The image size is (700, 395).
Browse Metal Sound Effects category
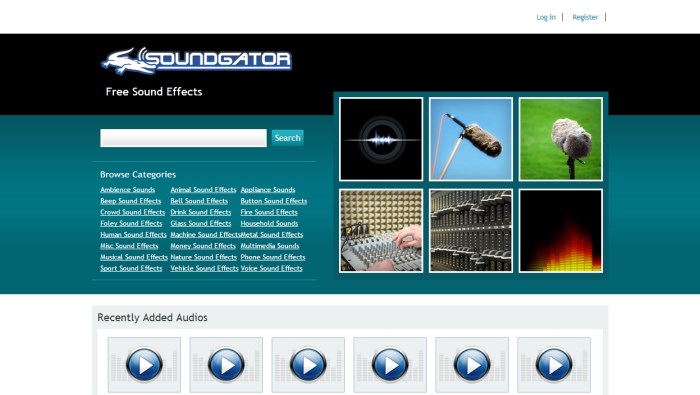272,234
